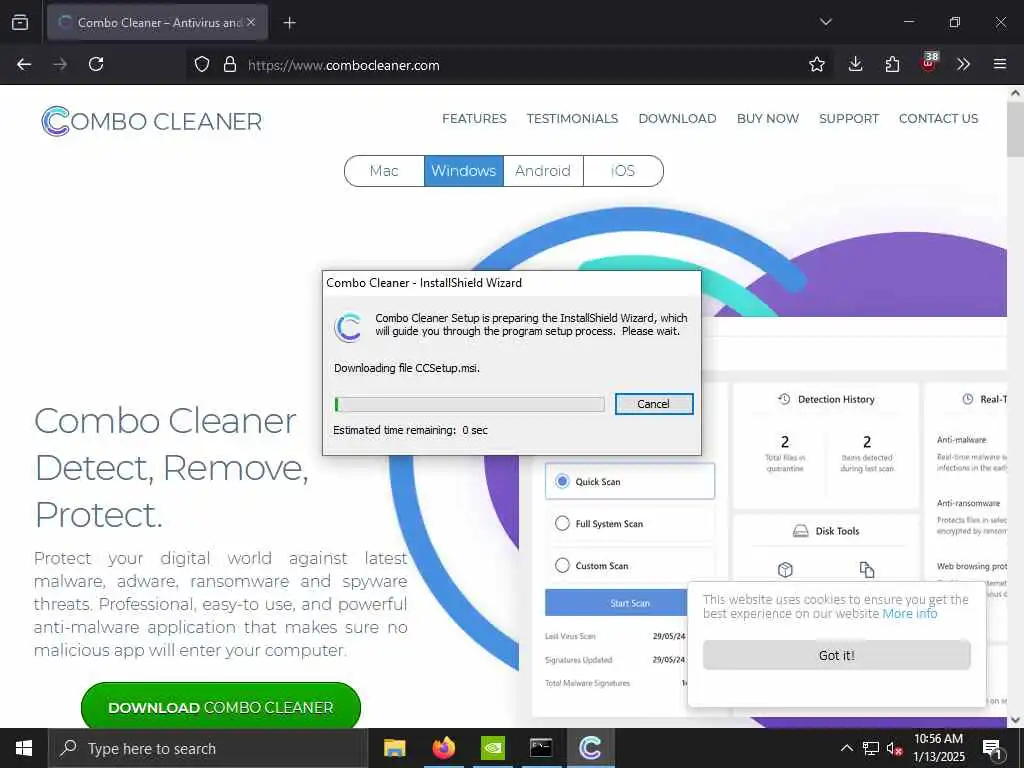Screen dimensions: 1024x768
Task: Open tracking protection shield icon
Action: coord(202,64)
